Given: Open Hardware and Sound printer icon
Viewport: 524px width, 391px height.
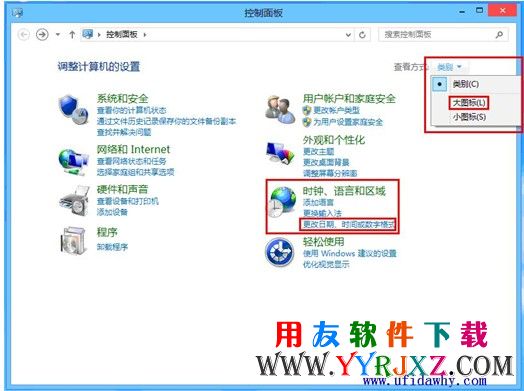Looking at the screenshot, I should [x=74, y=201].
